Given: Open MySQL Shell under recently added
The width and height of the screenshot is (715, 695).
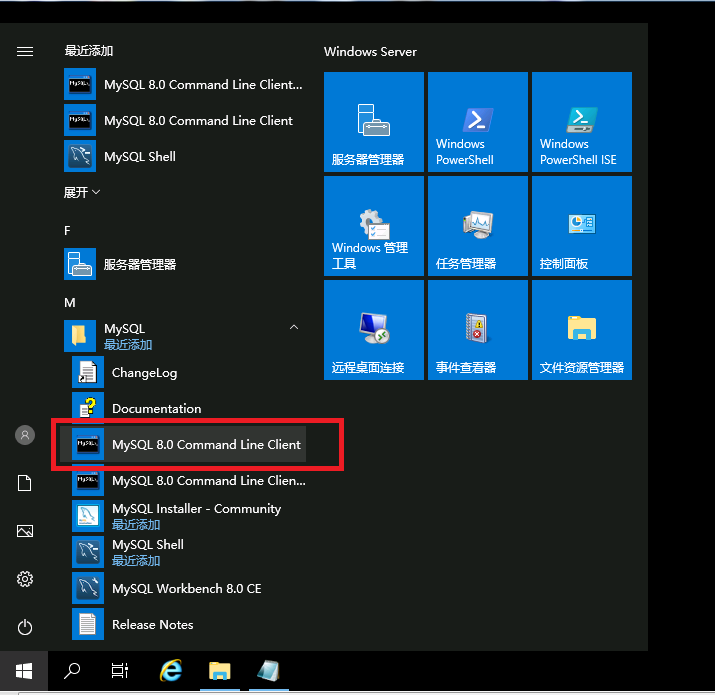Looking at the screenshot, I should point(185,156).
